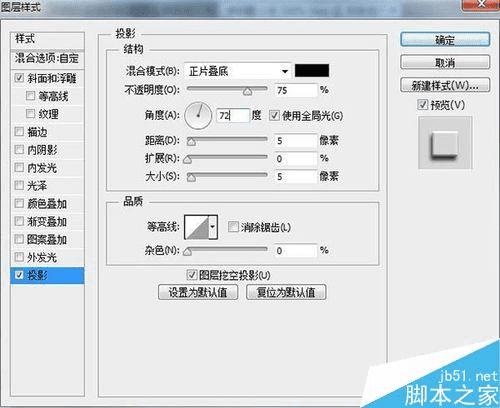The height and width of the screenshot is (408, 500).
Task: Confirm with the 确定 button
Action: (x=445, y=40)
